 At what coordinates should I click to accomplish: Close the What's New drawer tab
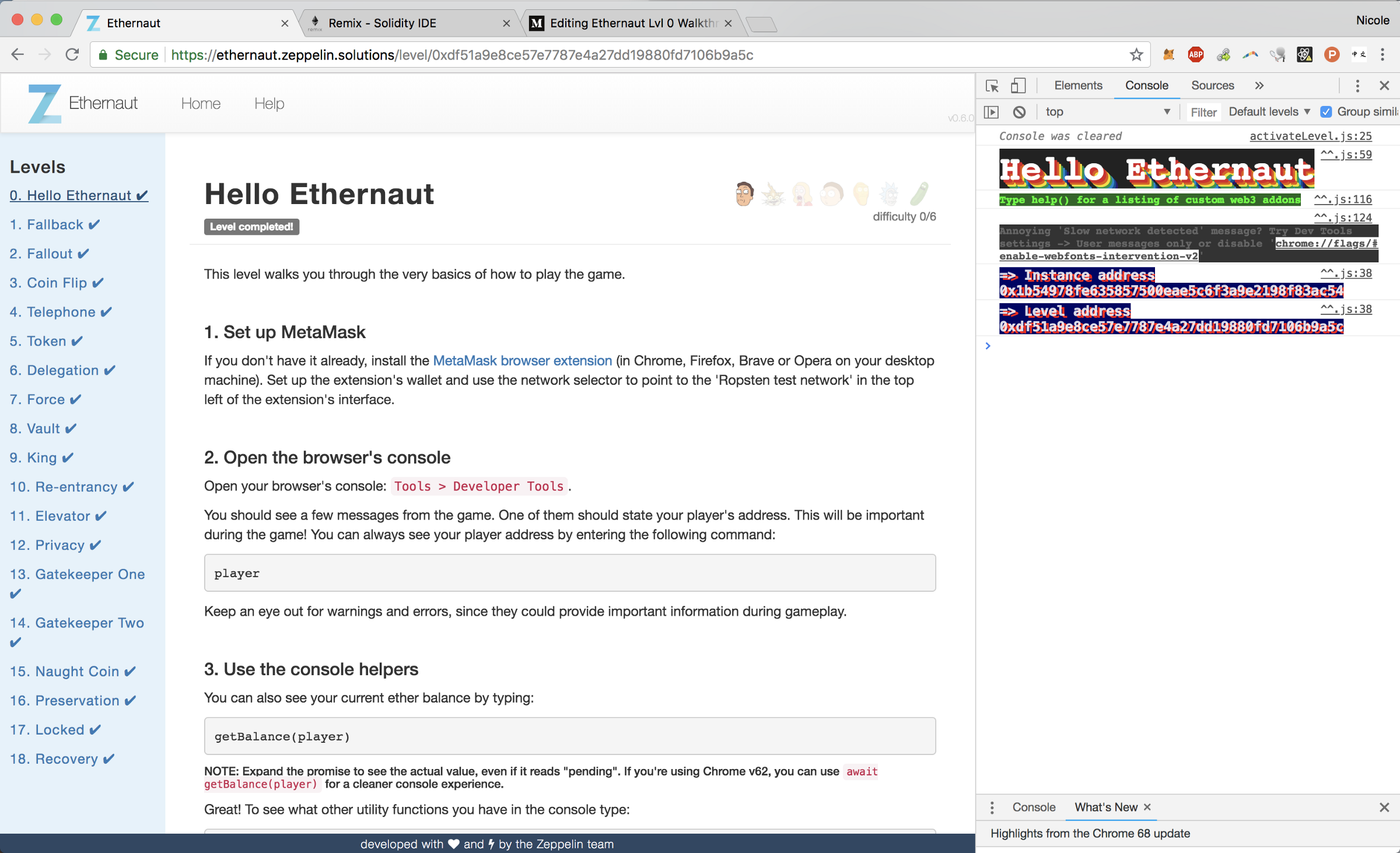(x=1147, y=808)
